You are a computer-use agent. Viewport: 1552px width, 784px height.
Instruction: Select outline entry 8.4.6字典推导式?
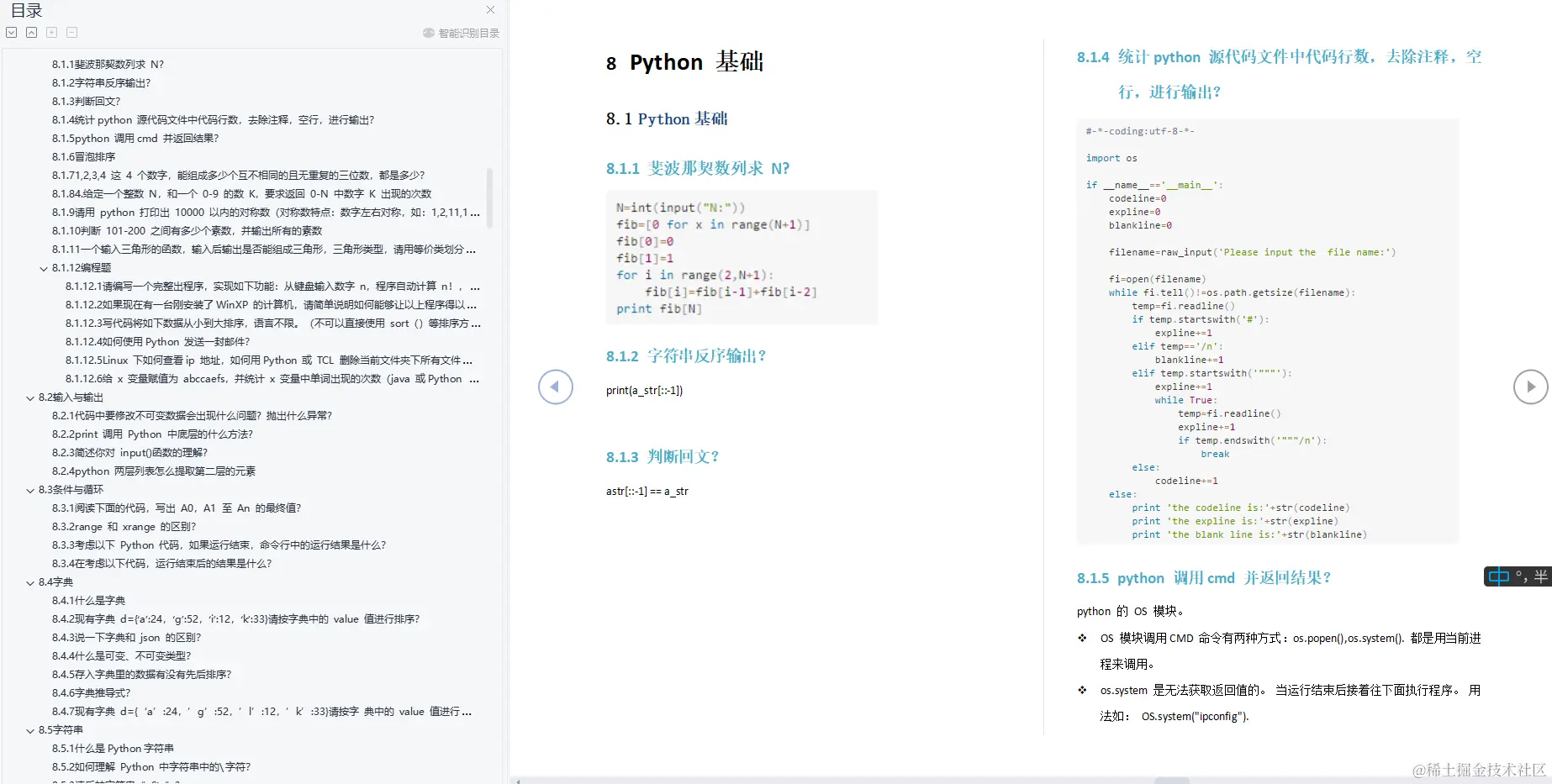point(91,693)
